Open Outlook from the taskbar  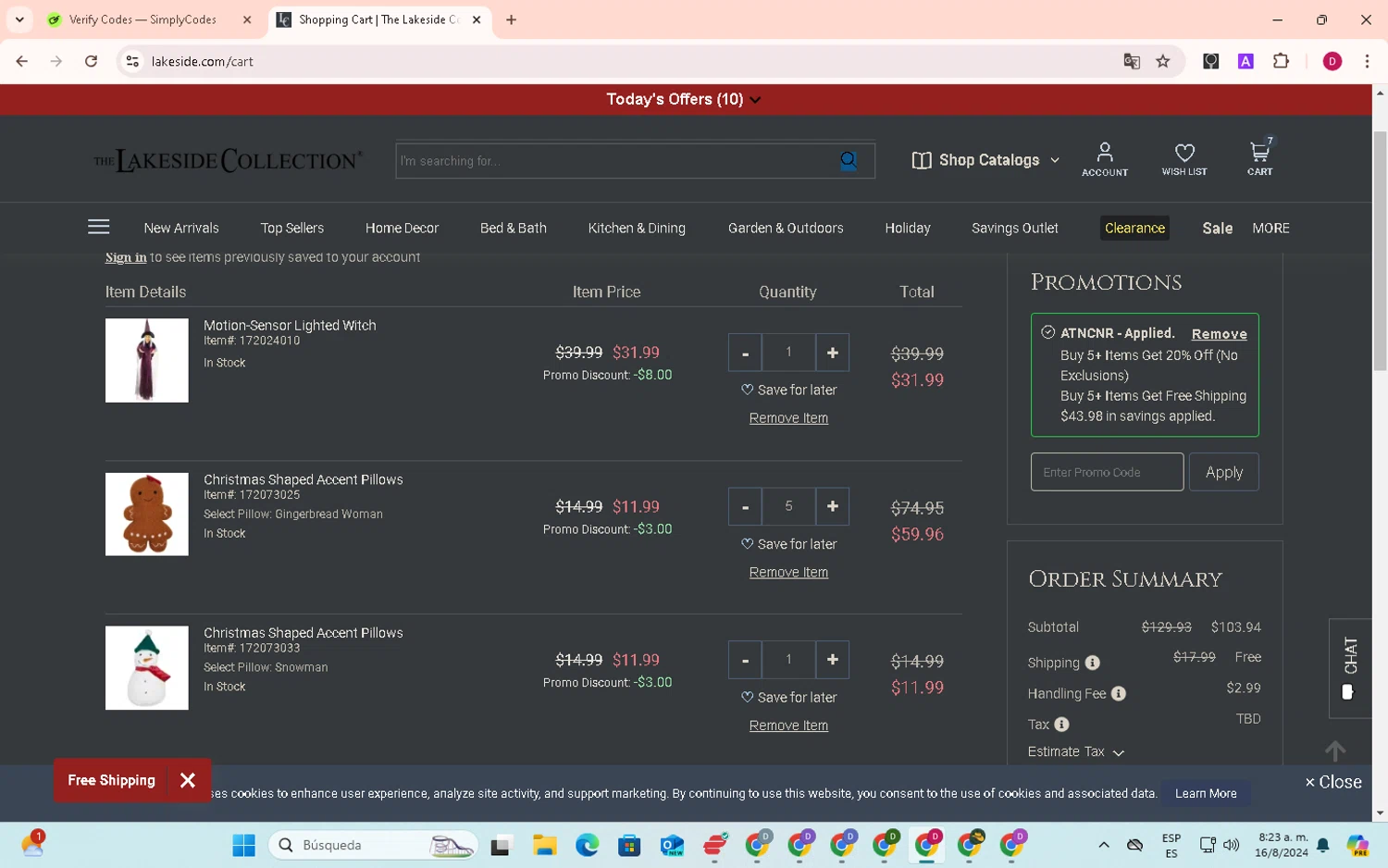672,845
